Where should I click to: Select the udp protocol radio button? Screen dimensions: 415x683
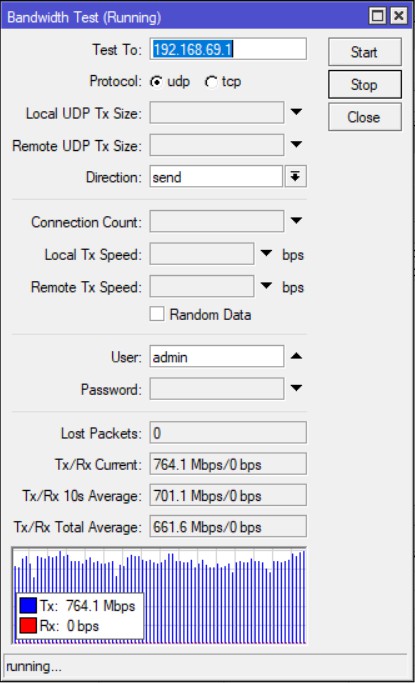(156, 81)
